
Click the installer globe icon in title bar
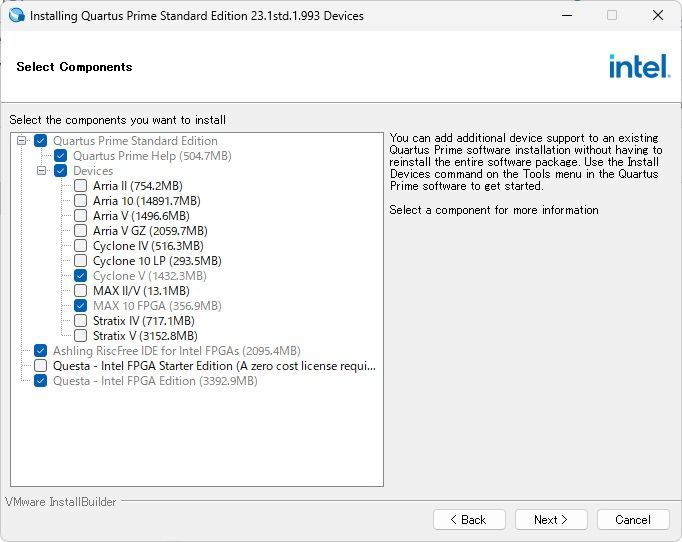pyautogui.click(x=17, y=15)
